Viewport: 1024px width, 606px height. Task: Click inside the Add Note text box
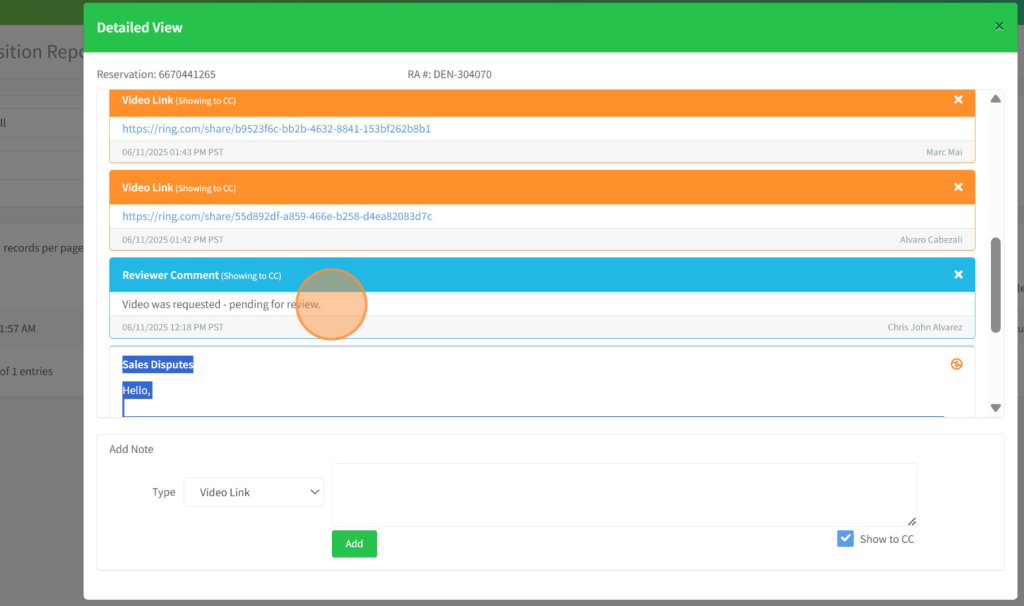pyautogui.click(x=623, y=494)
